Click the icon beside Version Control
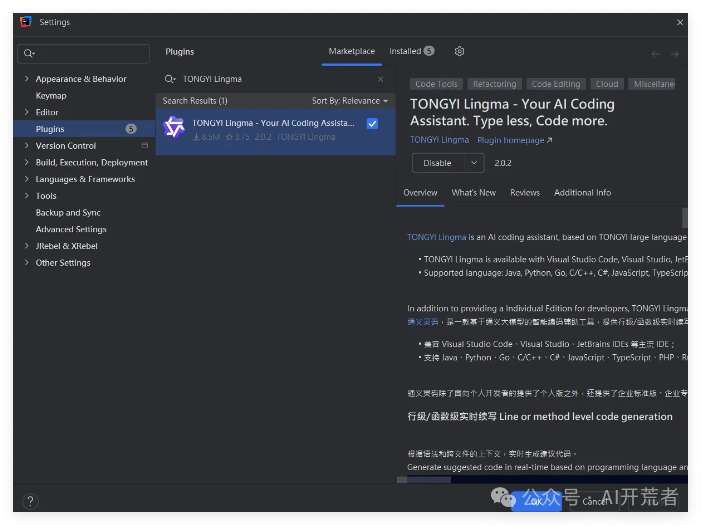The image size is (701, 525). tap(144, 146)
